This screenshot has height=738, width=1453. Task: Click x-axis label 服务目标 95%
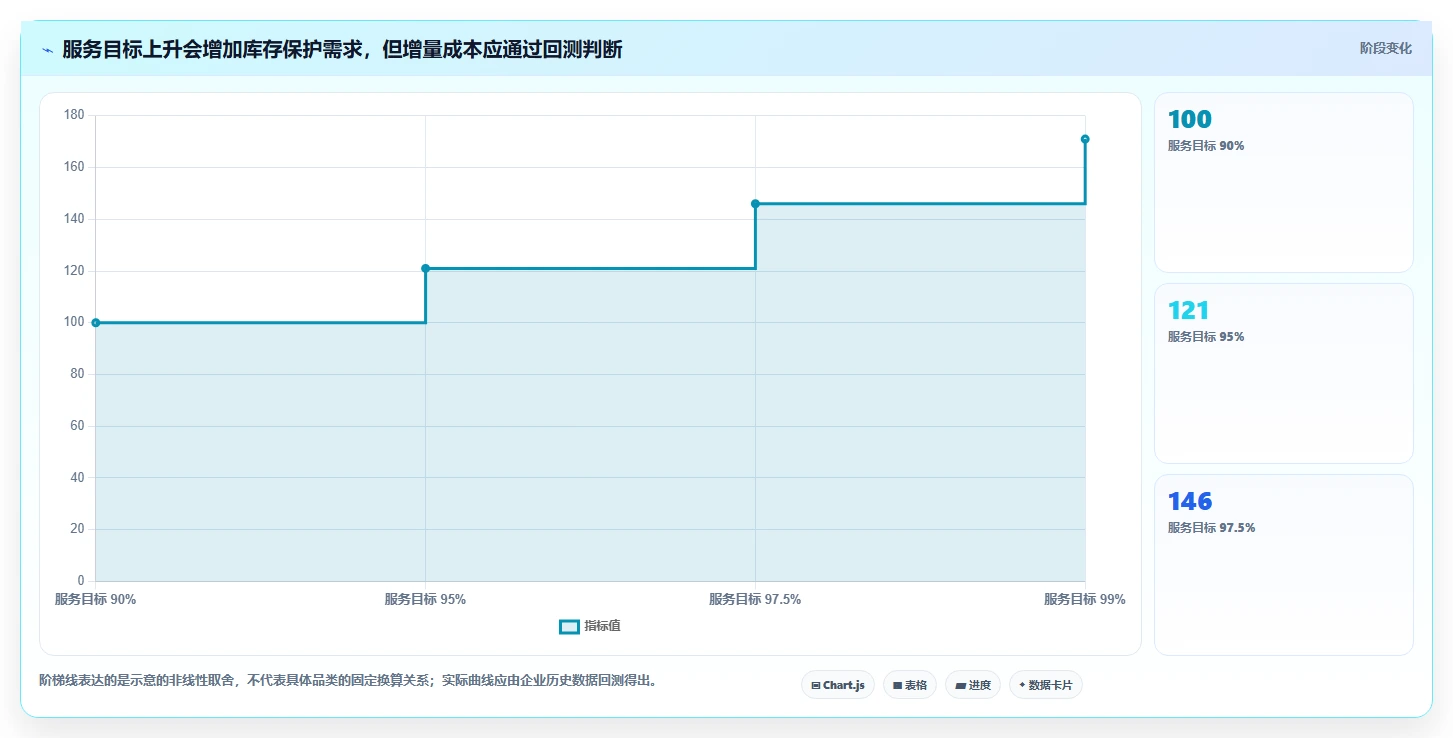tap(426, 600)
